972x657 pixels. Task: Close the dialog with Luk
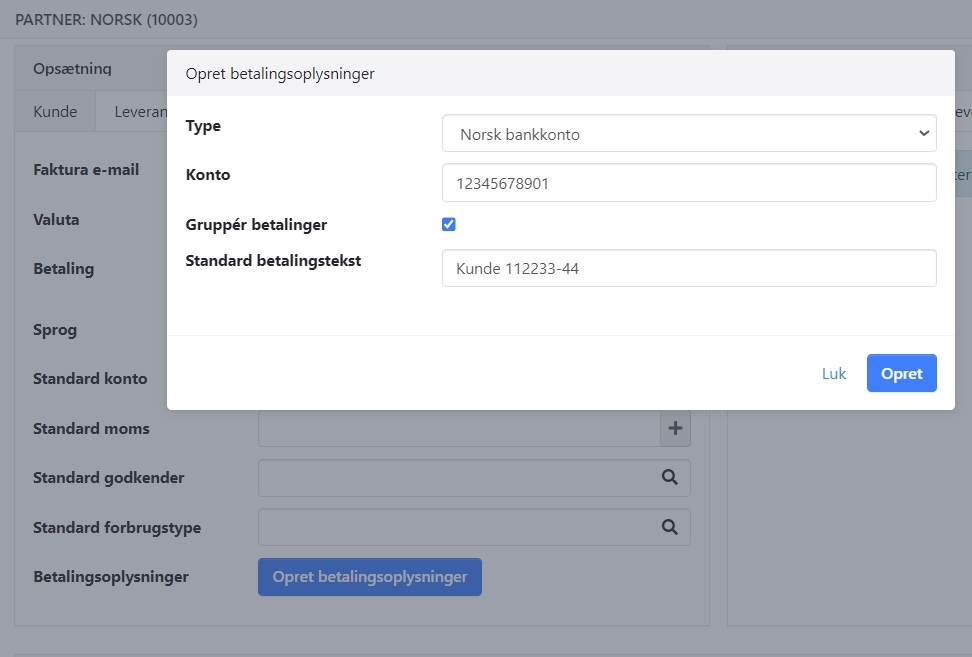[x=834, y=373]
